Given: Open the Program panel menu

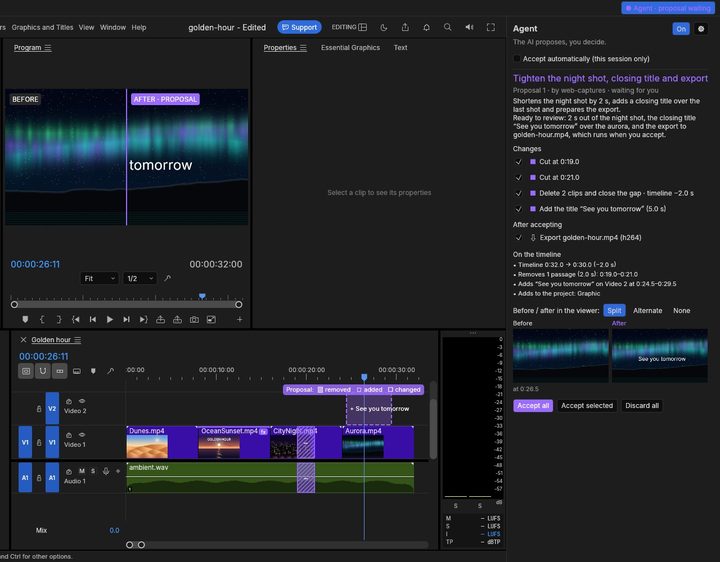Looking at the screenshot, I should pyautogui.click(x=48, y=48).
